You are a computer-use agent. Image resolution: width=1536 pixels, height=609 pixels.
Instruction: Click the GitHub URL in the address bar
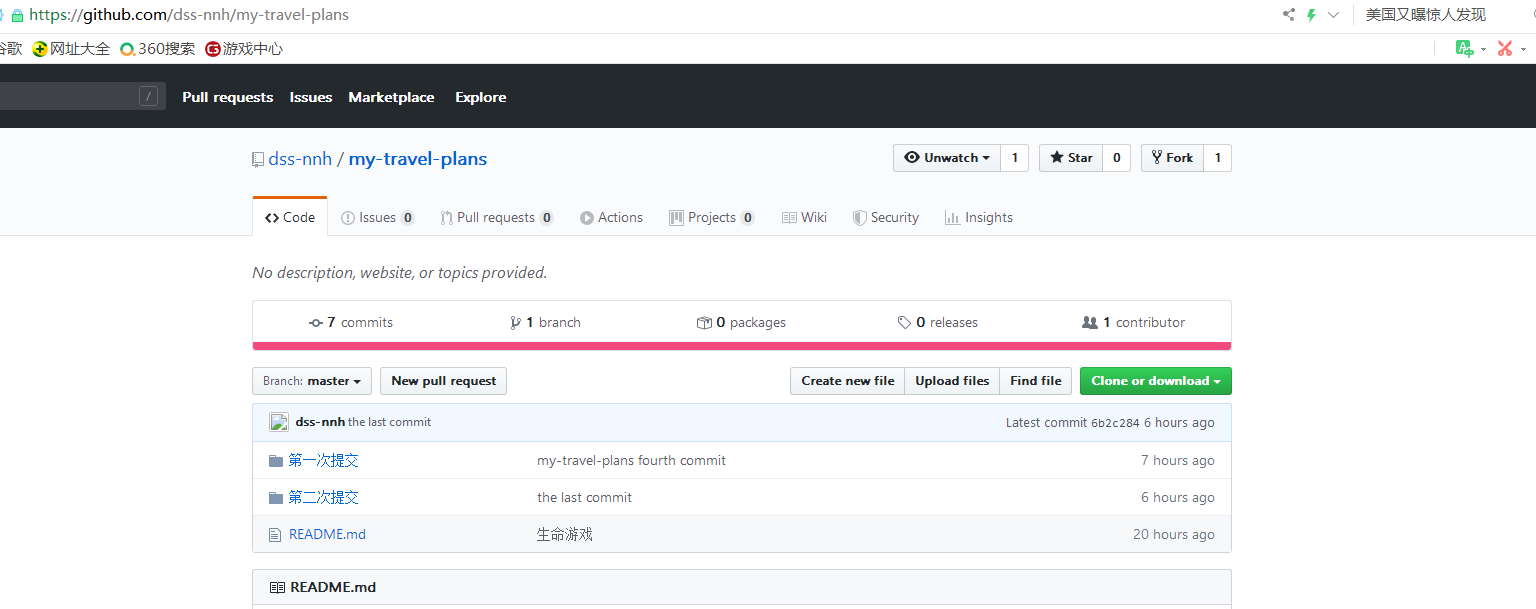pyautogui.click(x=189, y=15)
